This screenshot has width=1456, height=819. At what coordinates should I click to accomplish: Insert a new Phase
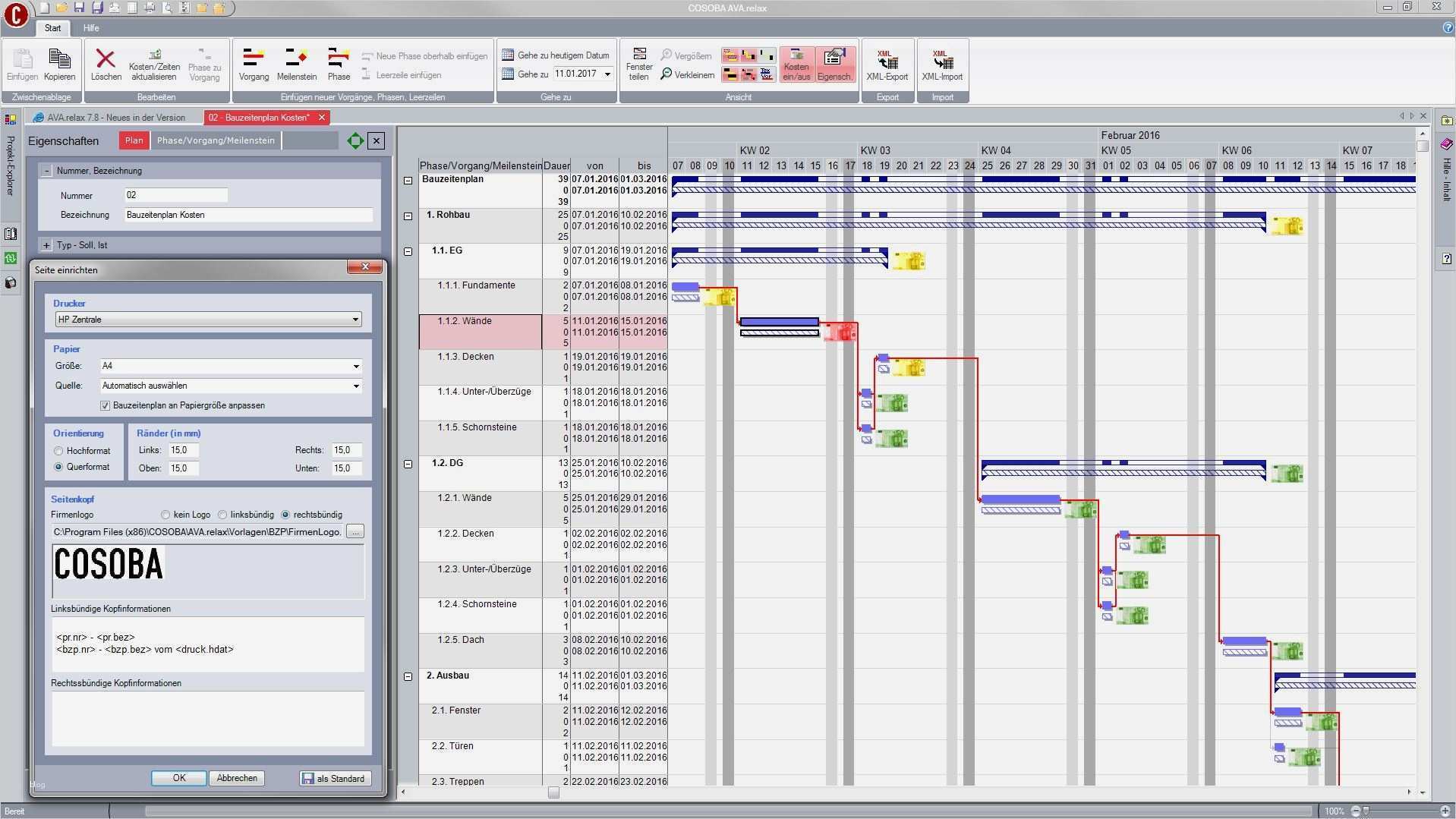pyautogui.click(x=339, y=65)
